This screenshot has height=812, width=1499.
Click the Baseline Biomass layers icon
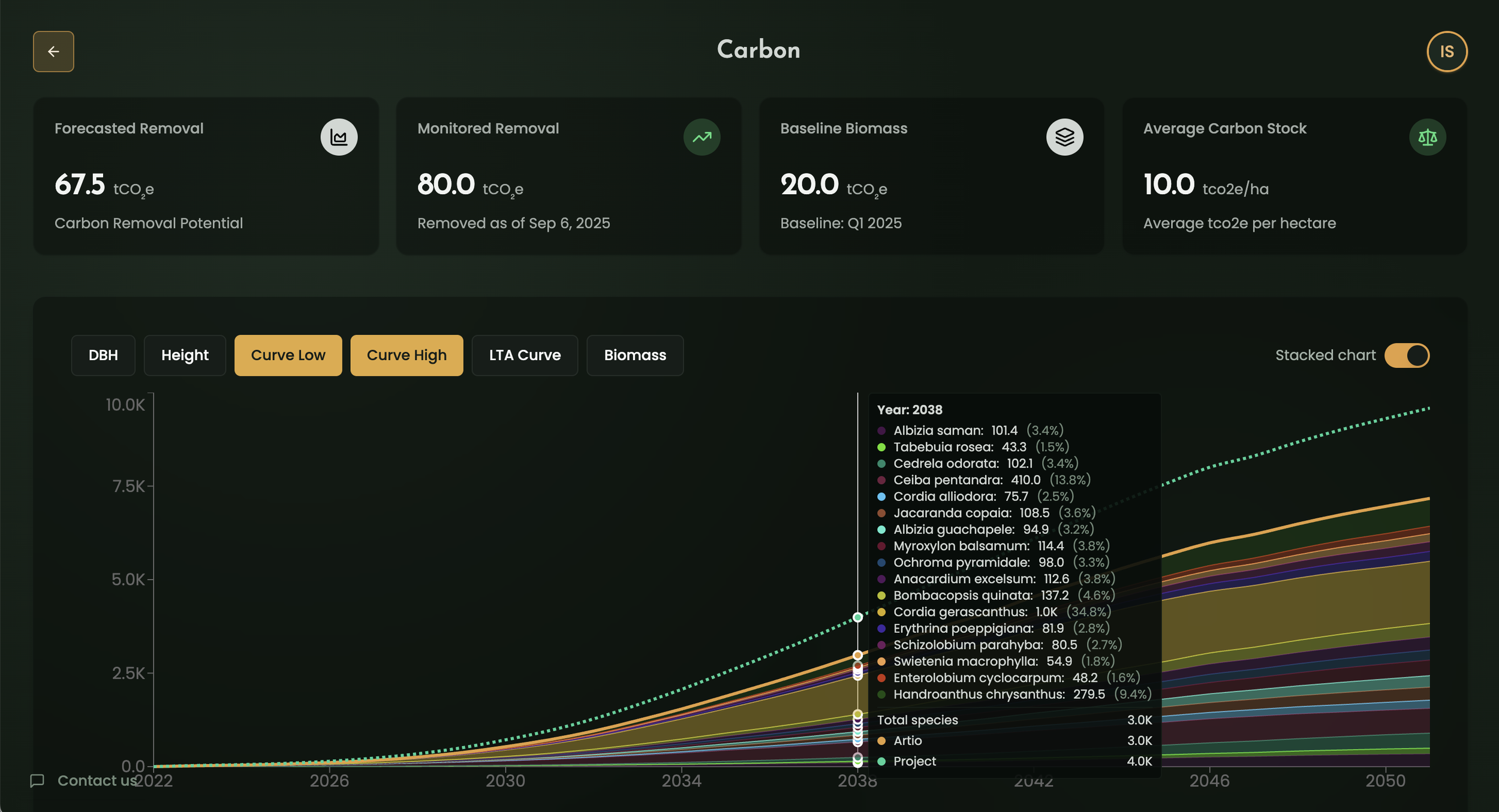pos(1064,137)
